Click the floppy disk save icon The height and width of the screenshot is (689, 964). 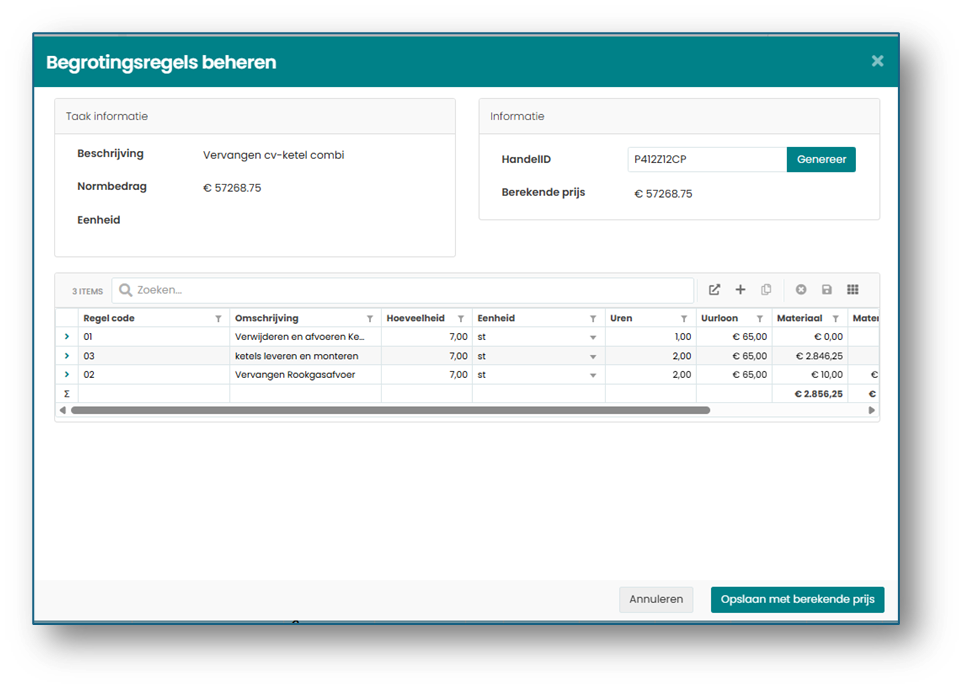827,289
